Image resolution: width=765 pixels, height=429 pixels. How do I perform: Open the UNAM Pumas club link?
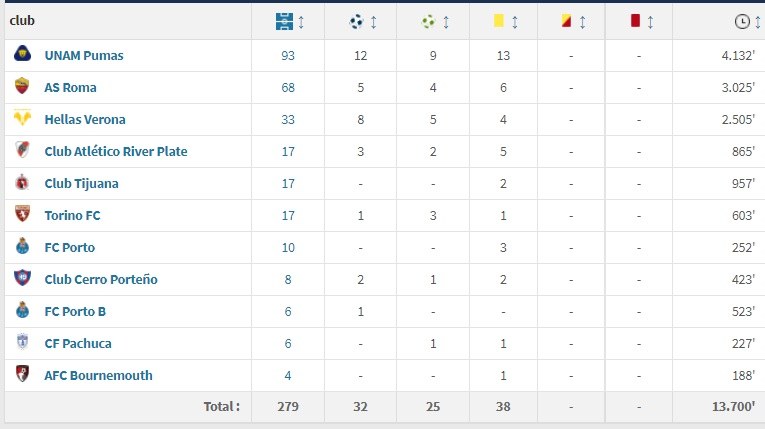pos(84,56)
